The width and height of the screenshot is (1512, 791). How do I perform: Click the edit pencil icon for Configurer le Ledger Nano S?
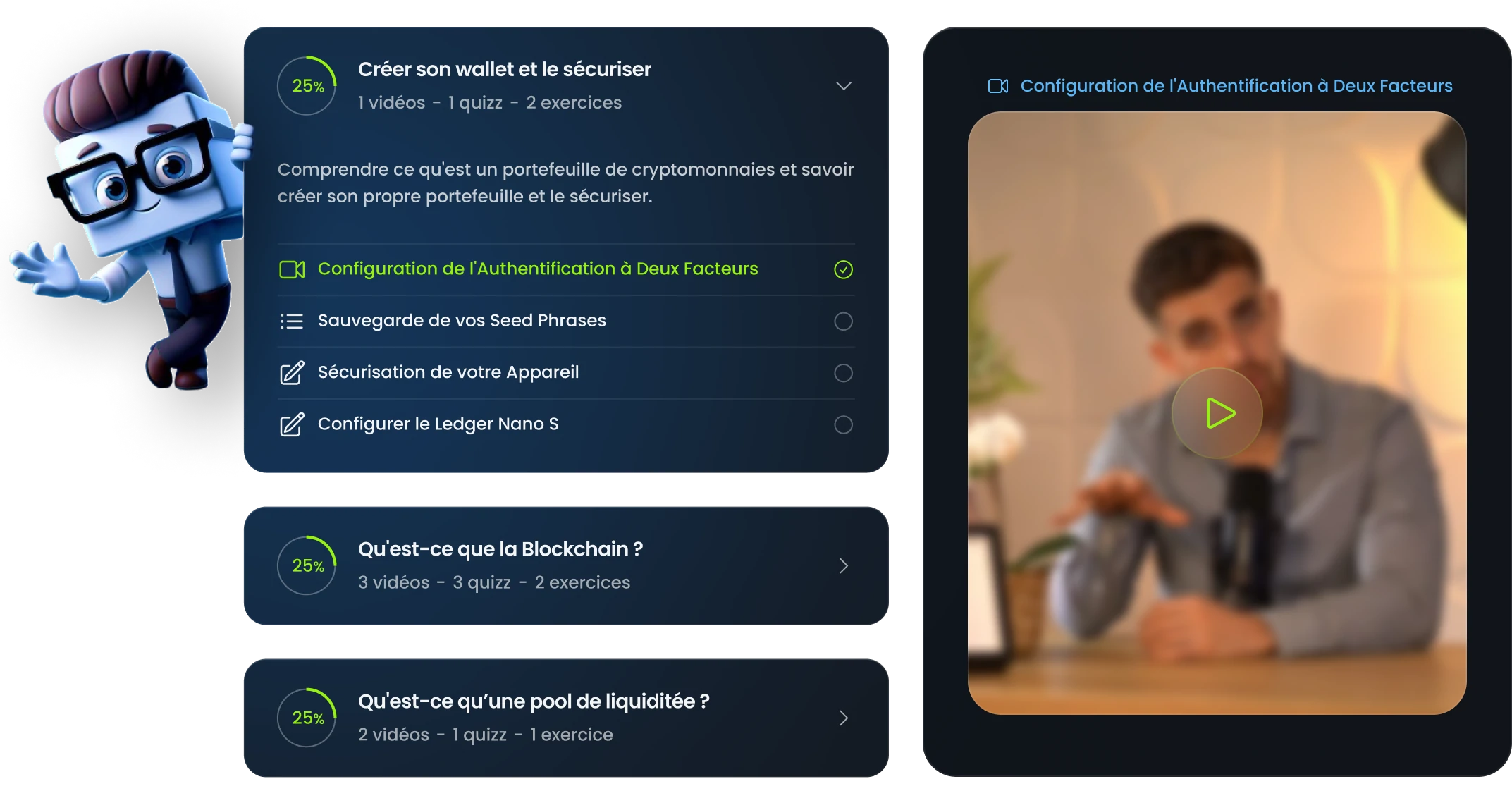tap(292, 424)
